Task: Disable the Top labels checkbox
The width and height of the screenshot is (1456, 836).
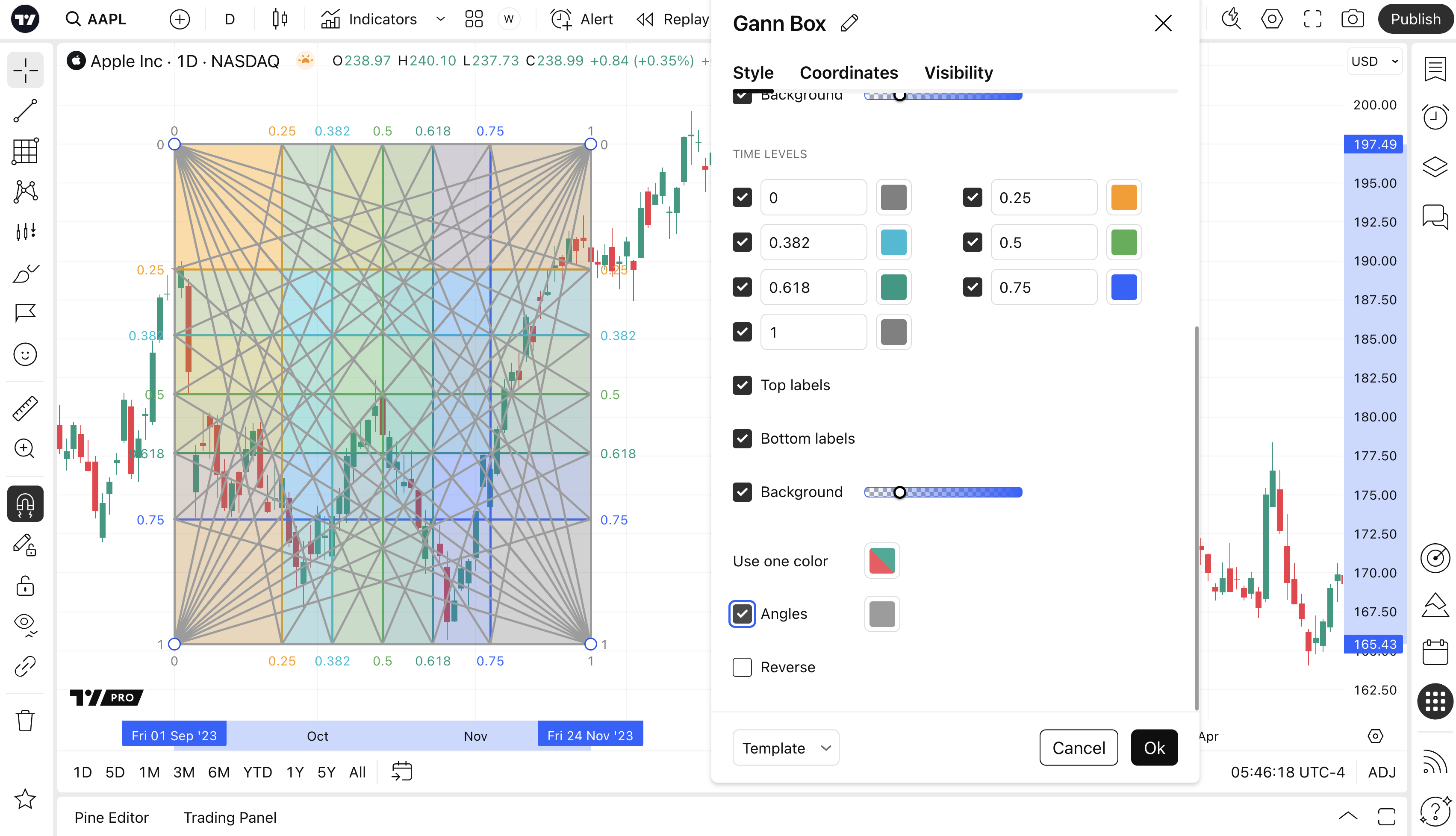Action: (742, 385)
